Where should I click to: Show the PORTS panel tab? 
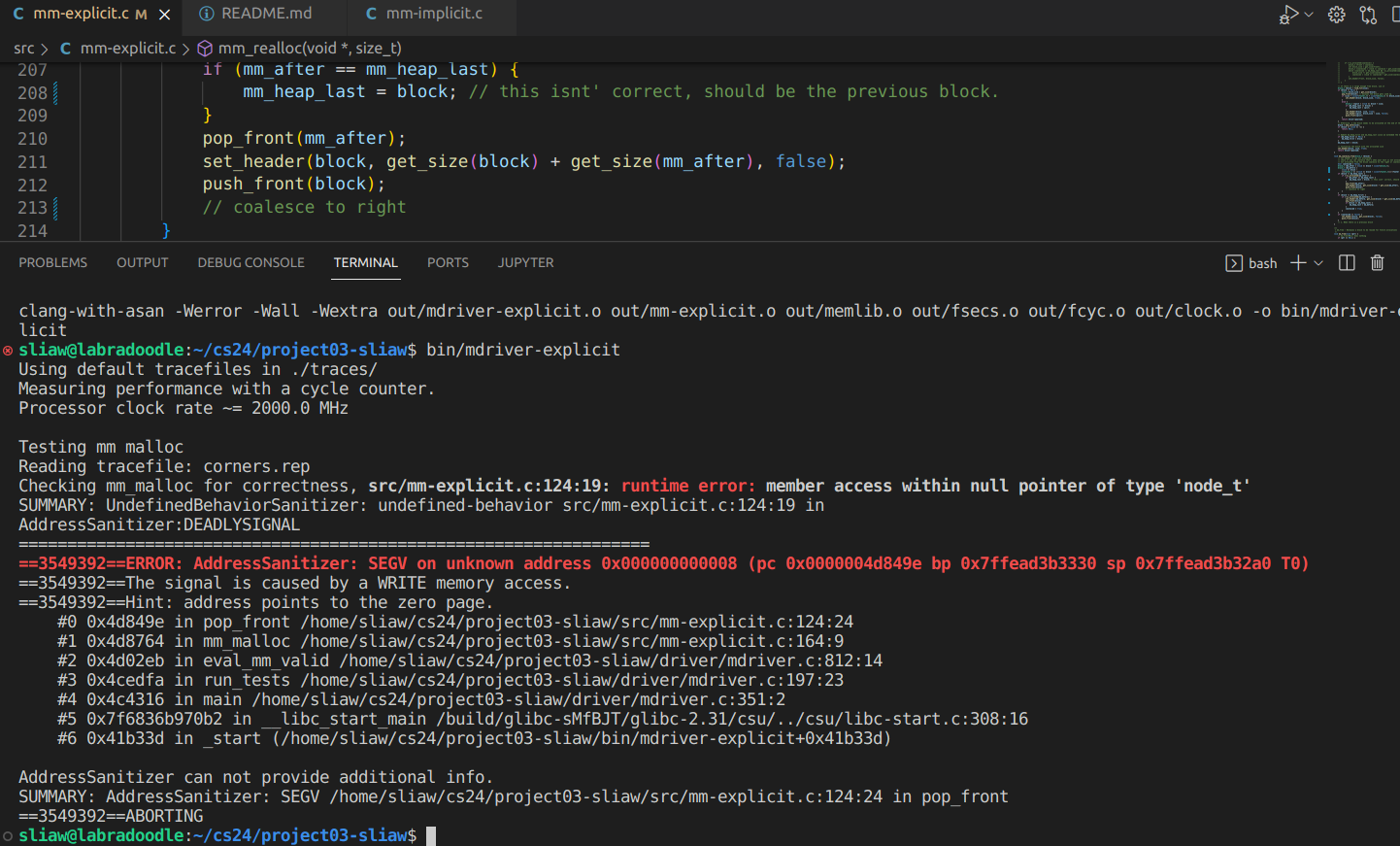tap(448, 263)
